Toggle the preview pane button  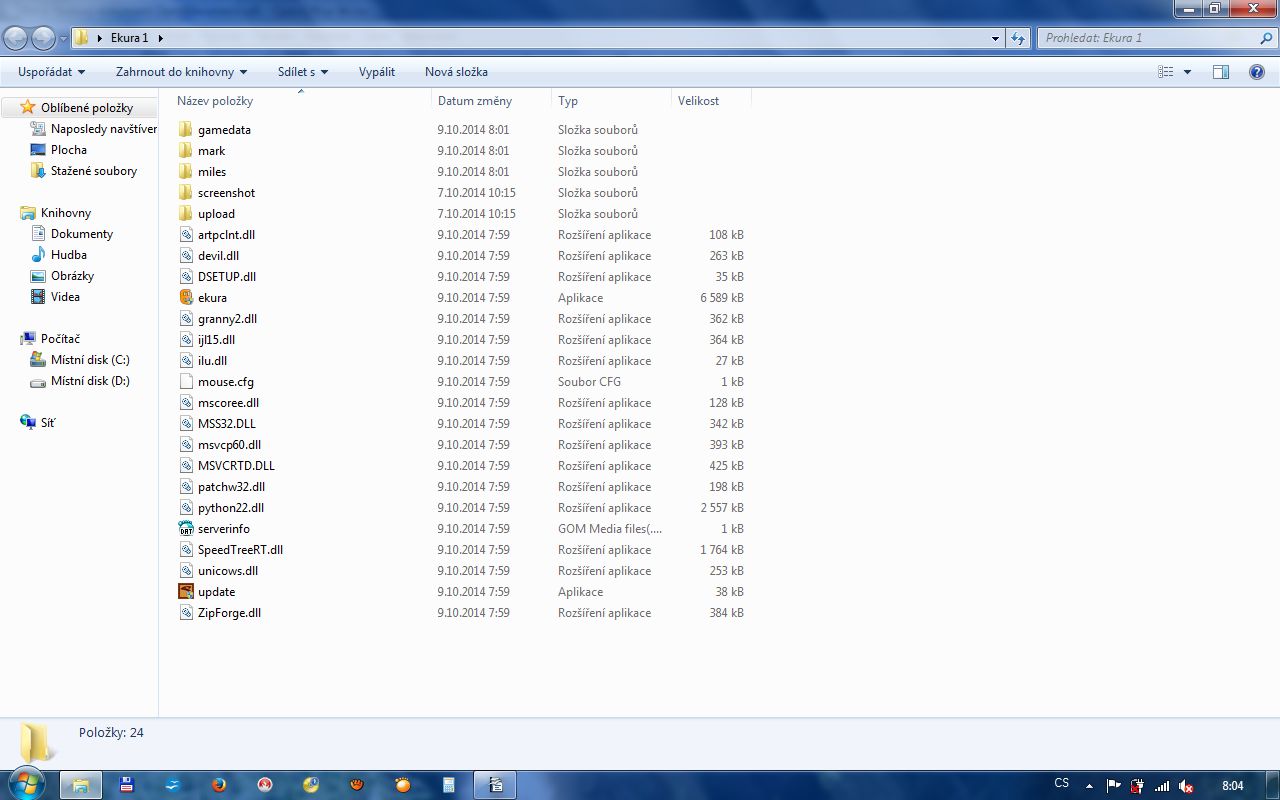[1220, 72]
